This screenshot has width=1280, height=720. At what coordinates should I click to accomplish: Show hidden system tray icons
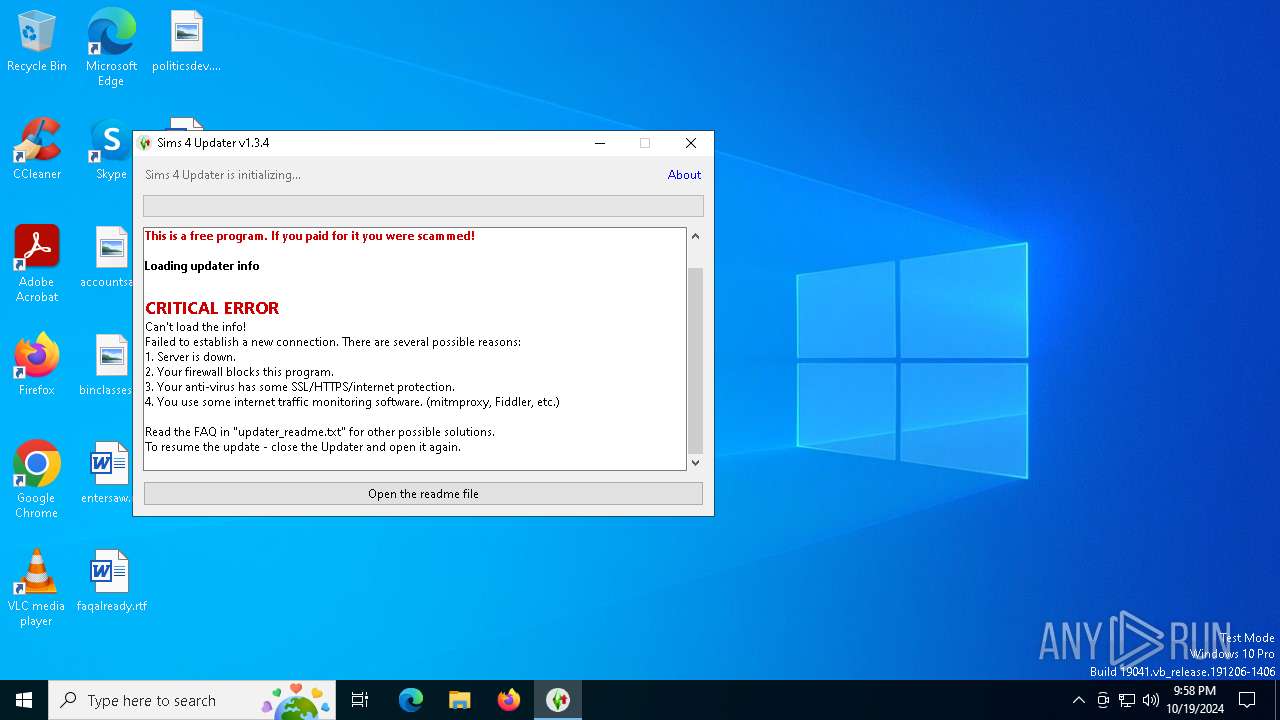tap(1078, 700)
